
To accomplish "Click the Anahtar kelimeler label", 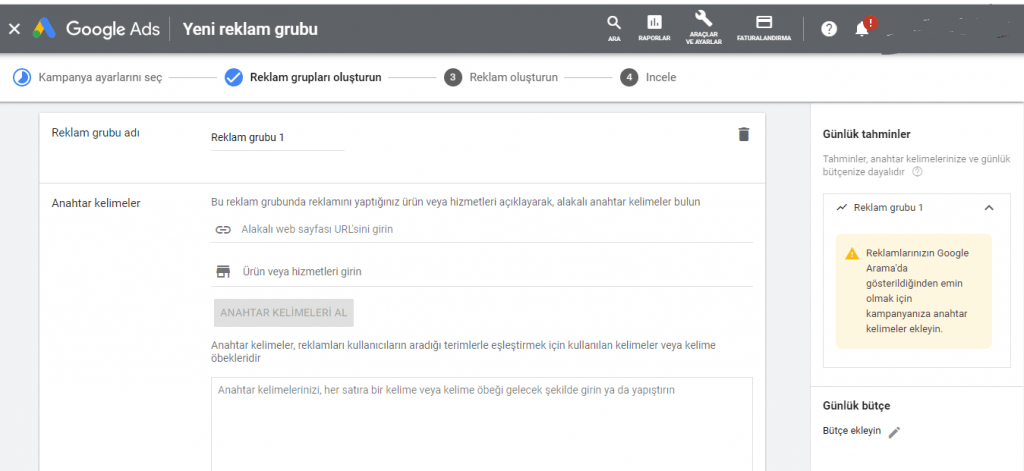I will point(96,203).
